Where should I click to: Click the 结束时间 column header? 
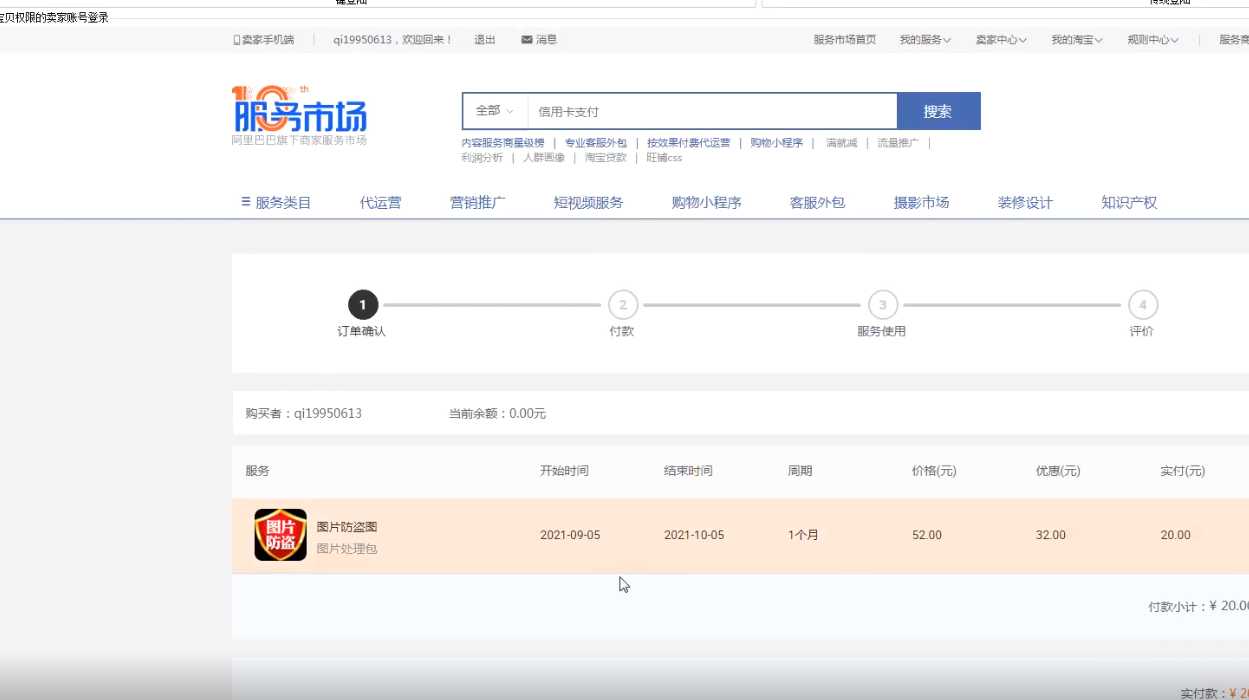tap(688, 471)
